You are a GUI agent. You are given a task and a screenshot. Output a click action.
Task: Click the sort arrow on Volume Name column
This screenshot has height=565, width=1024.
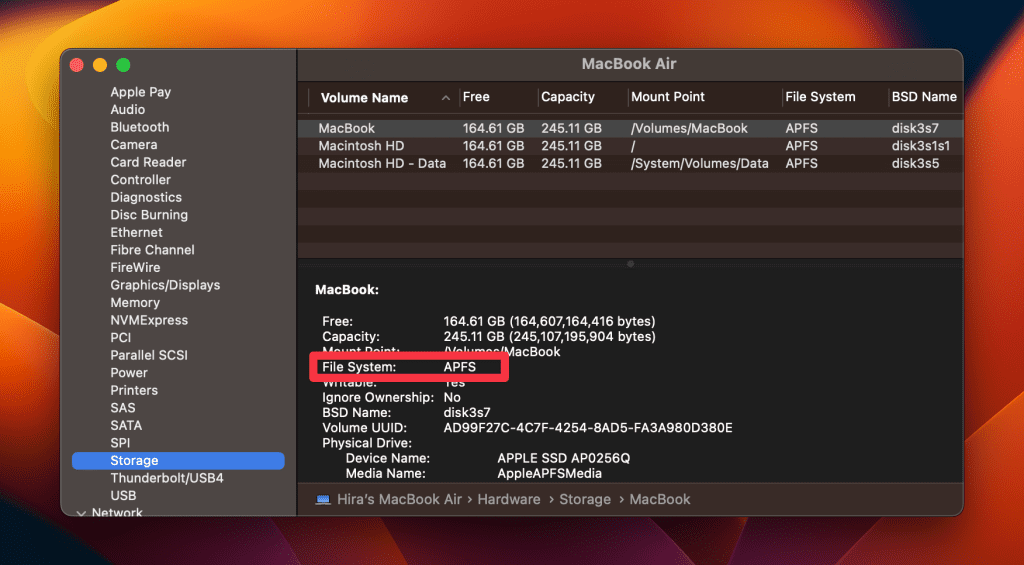(444, 98)
